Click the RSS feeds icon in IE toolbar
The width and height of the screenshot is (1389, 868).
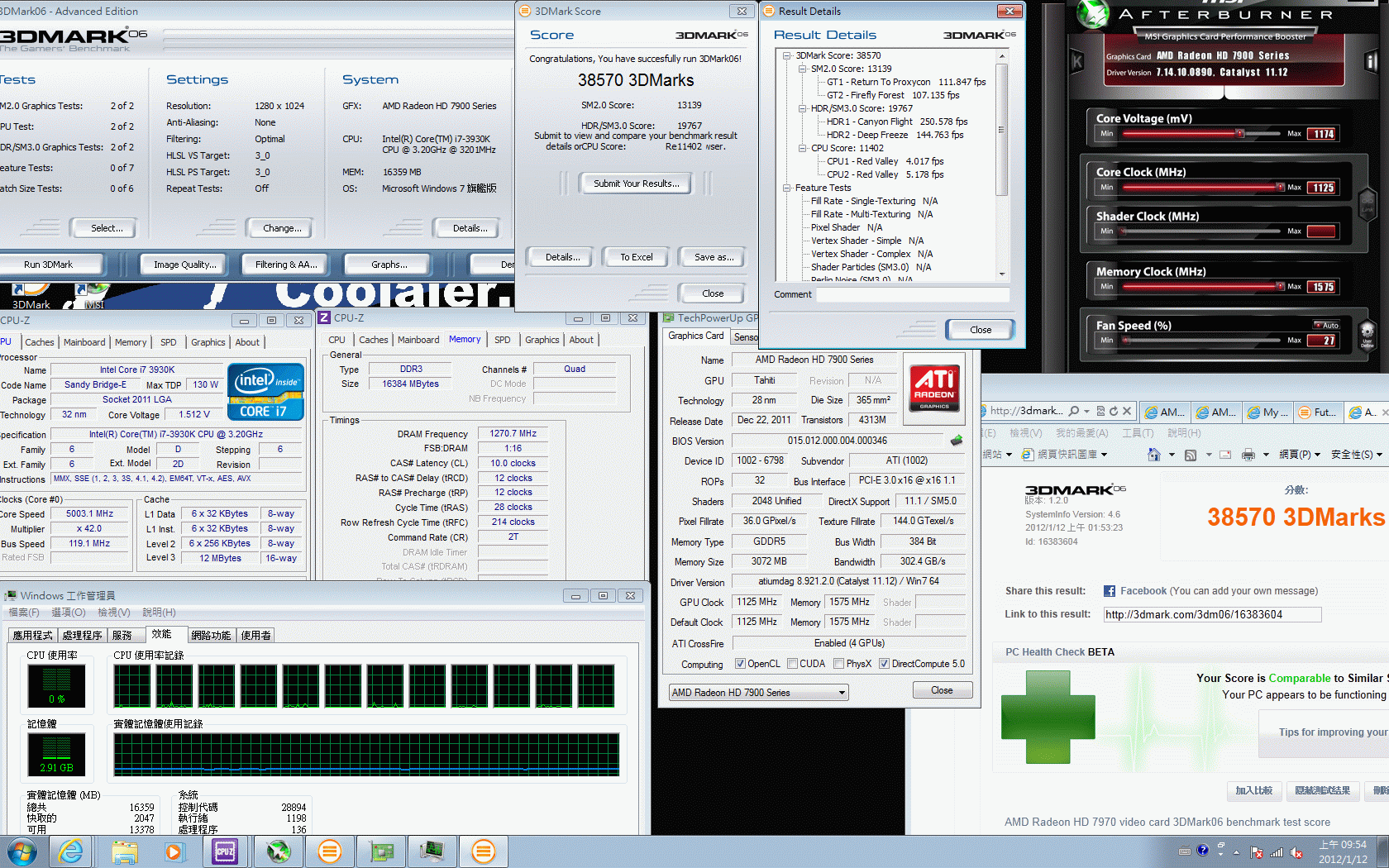[1191, 455]
